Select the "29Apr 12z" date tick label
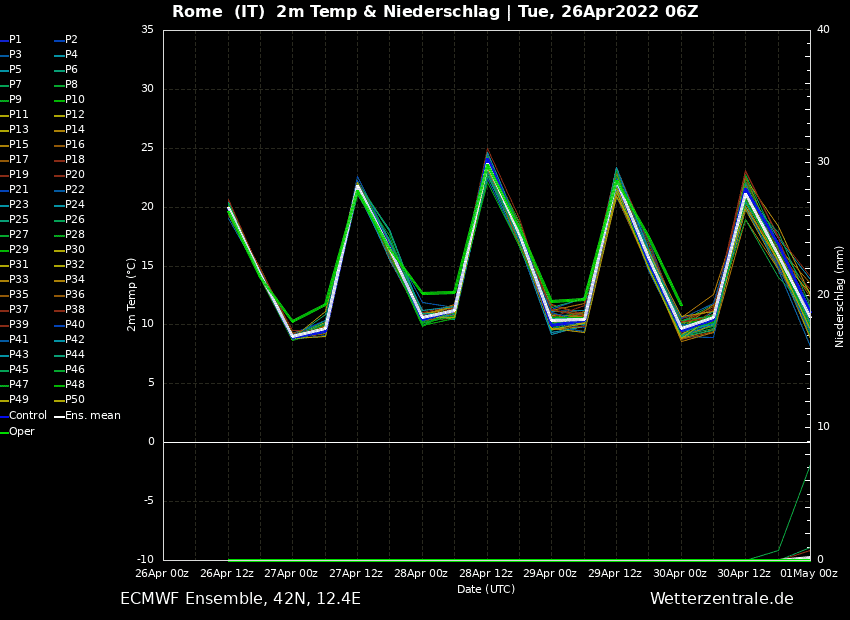The height and width of the screenshot is (620, 850). [x=615, y=573]
